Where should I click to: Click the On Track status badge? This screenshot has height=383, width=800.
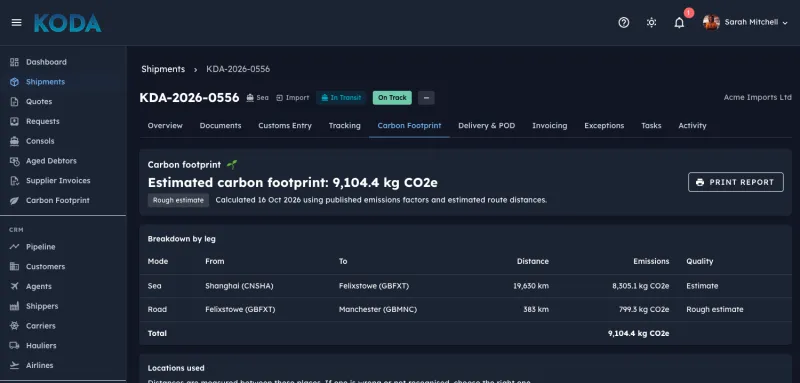click(x=392, y=98)
